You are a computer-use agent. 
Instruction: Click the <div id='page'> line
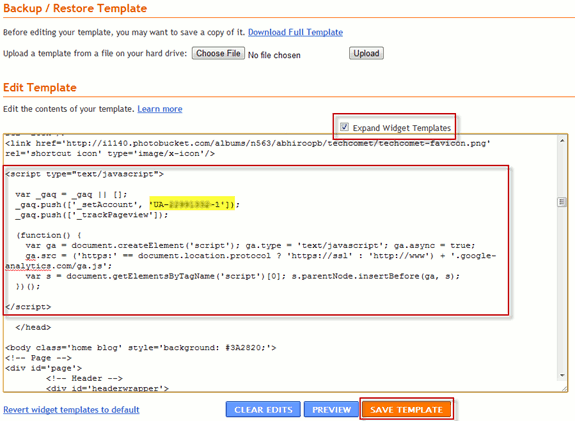tap(43, 368)
